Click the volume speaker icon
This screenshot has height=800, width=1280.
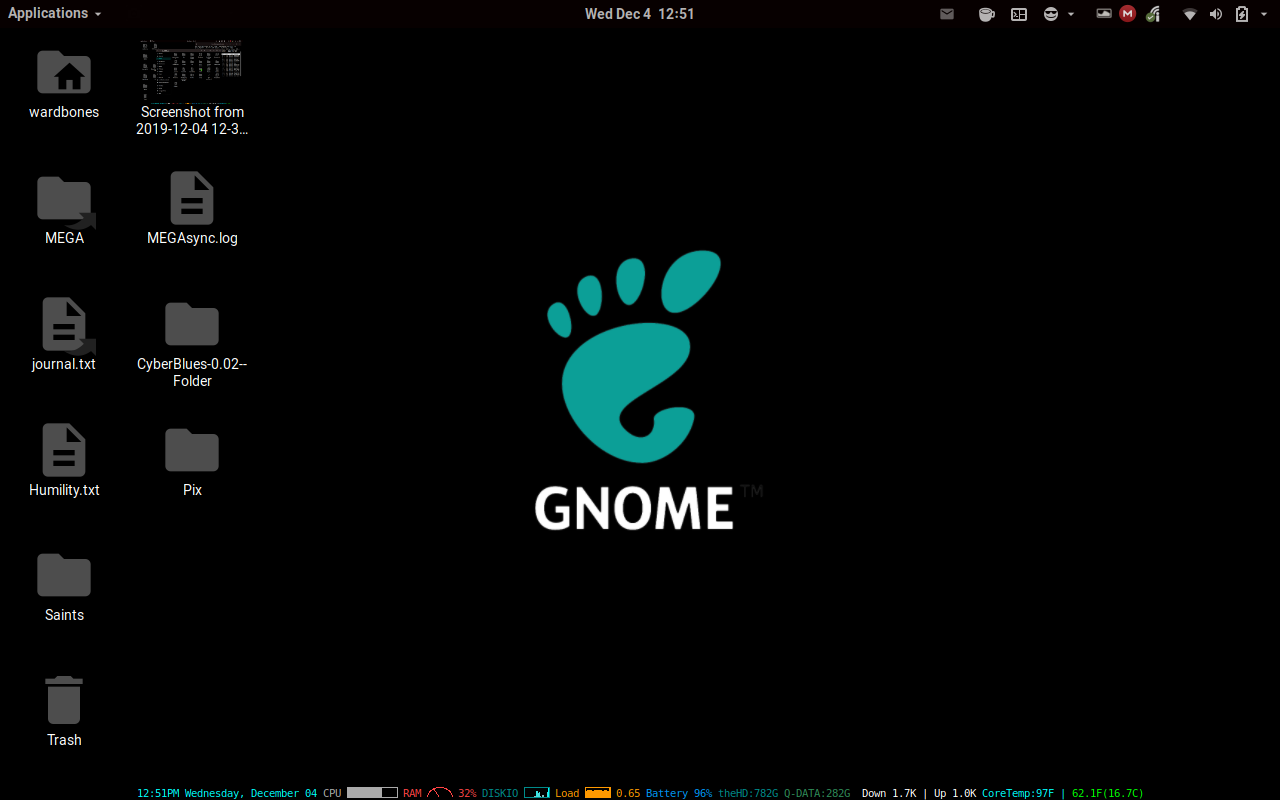[1216, 14]
